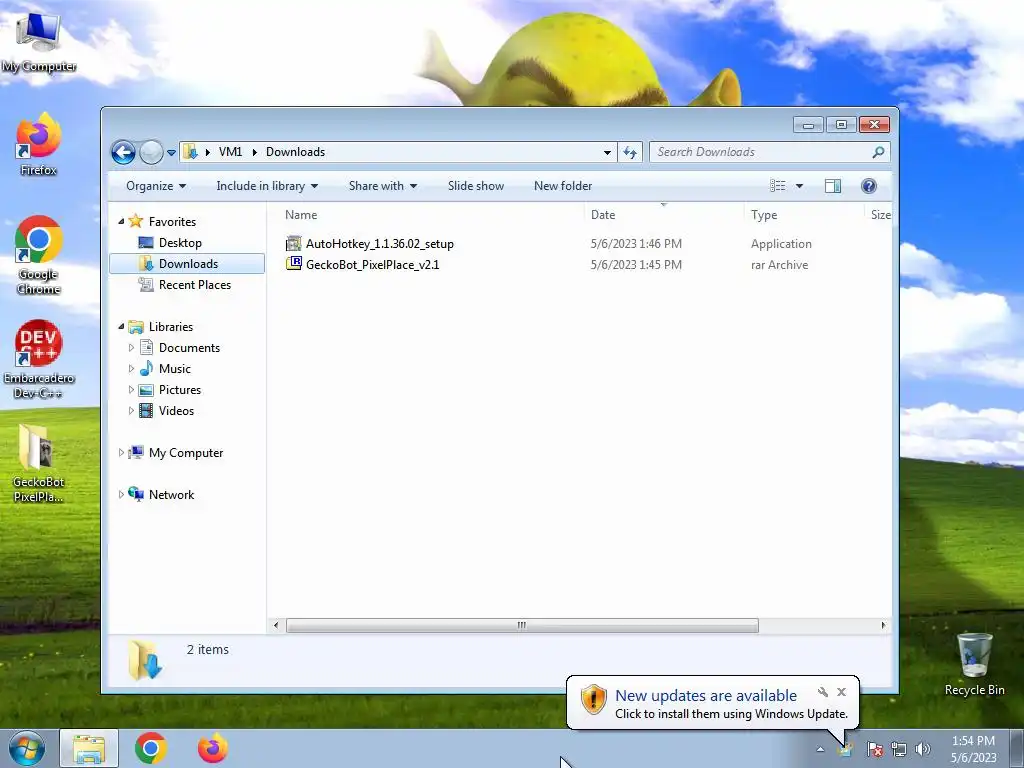The image size is (1024, 768).
Task: Select Downloads in the address breadcrumb
Action: [295, 152]
